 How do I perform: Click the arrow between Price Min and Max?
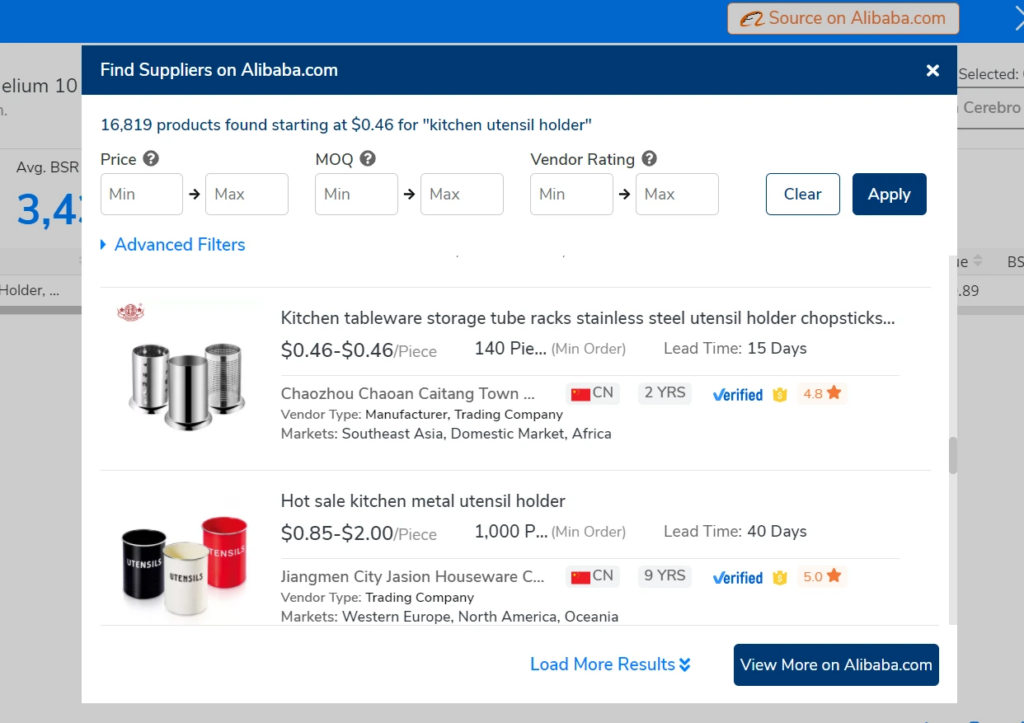[x=196, y=194]
